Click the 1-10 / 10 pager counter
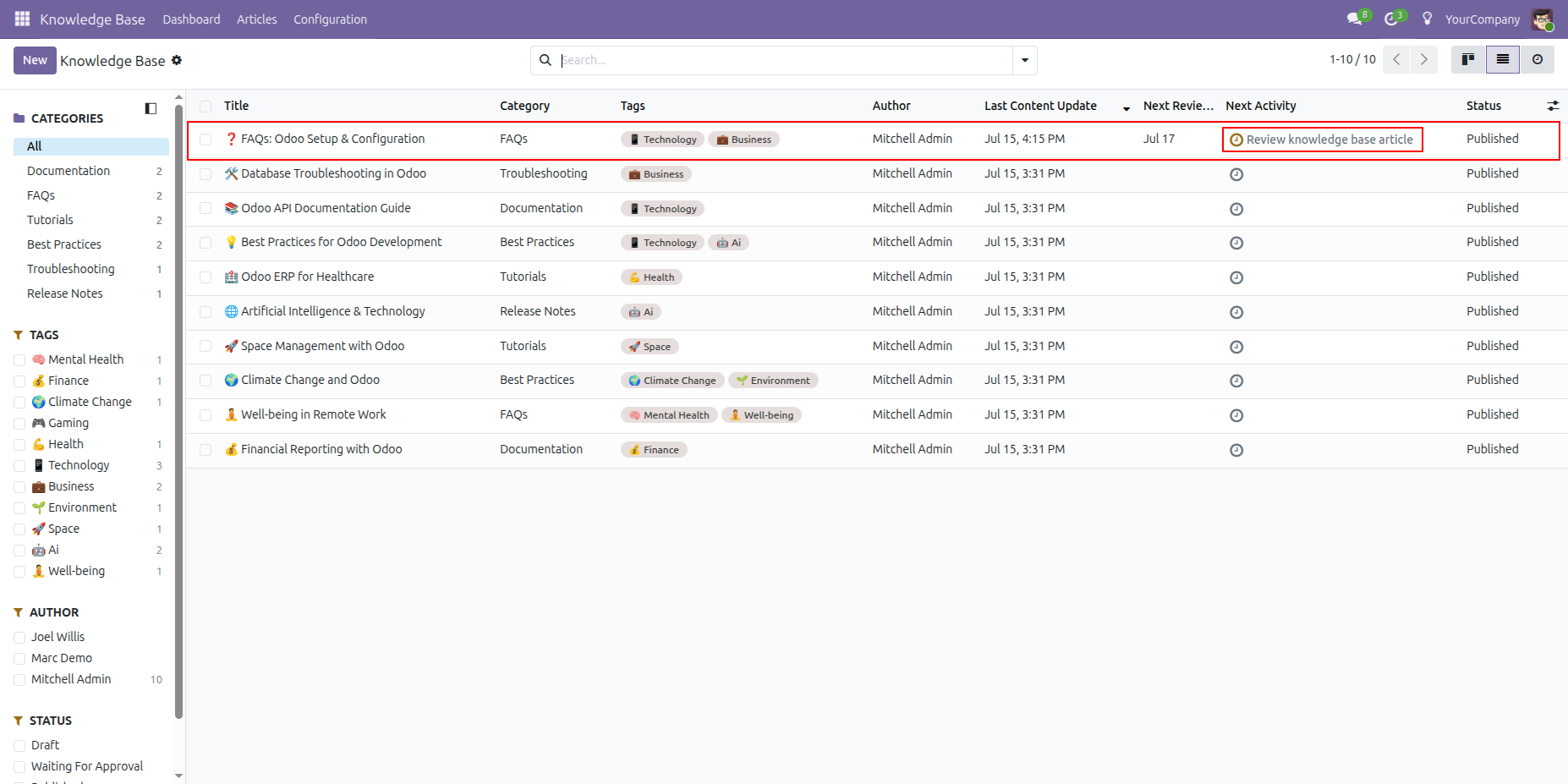Screen dimensions: 1568x784 click(x=1352, y=59)
